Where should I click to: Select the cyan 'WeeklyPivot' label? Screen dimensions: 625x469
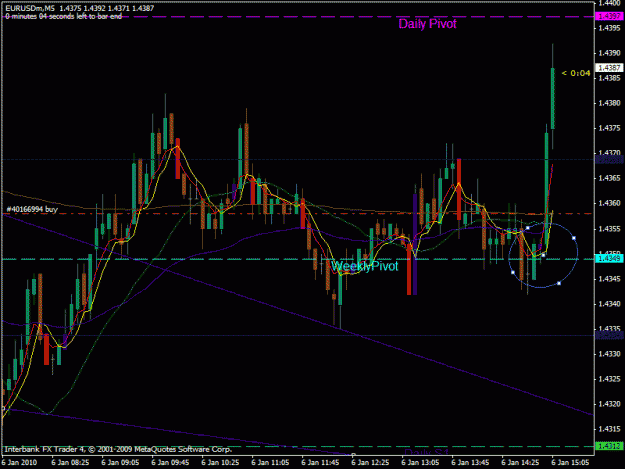[x=364, y=266]
